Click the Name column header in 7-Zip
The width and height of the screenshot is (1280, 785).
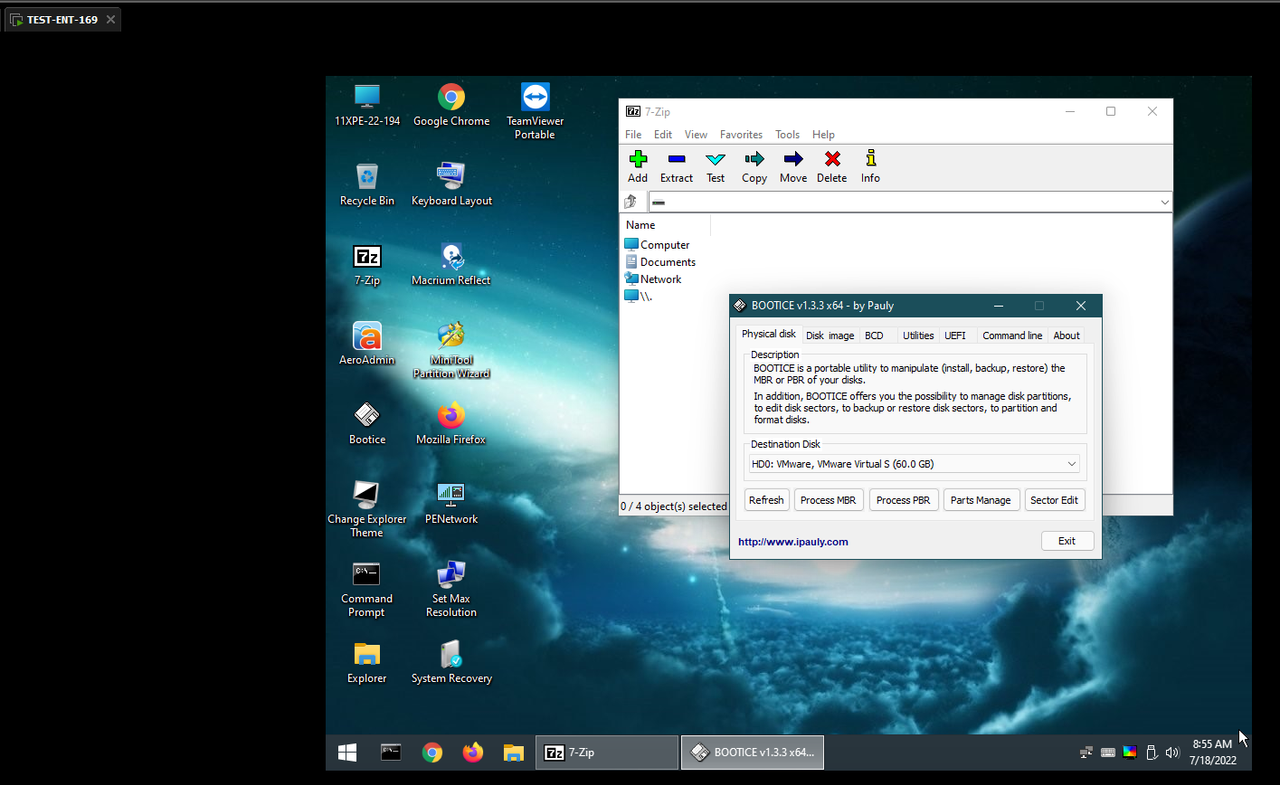pos(666,225)
